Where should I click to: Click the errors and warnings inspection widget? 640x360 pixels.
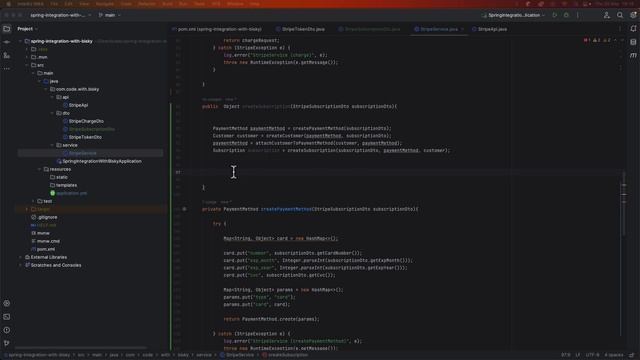coord(598,40)
